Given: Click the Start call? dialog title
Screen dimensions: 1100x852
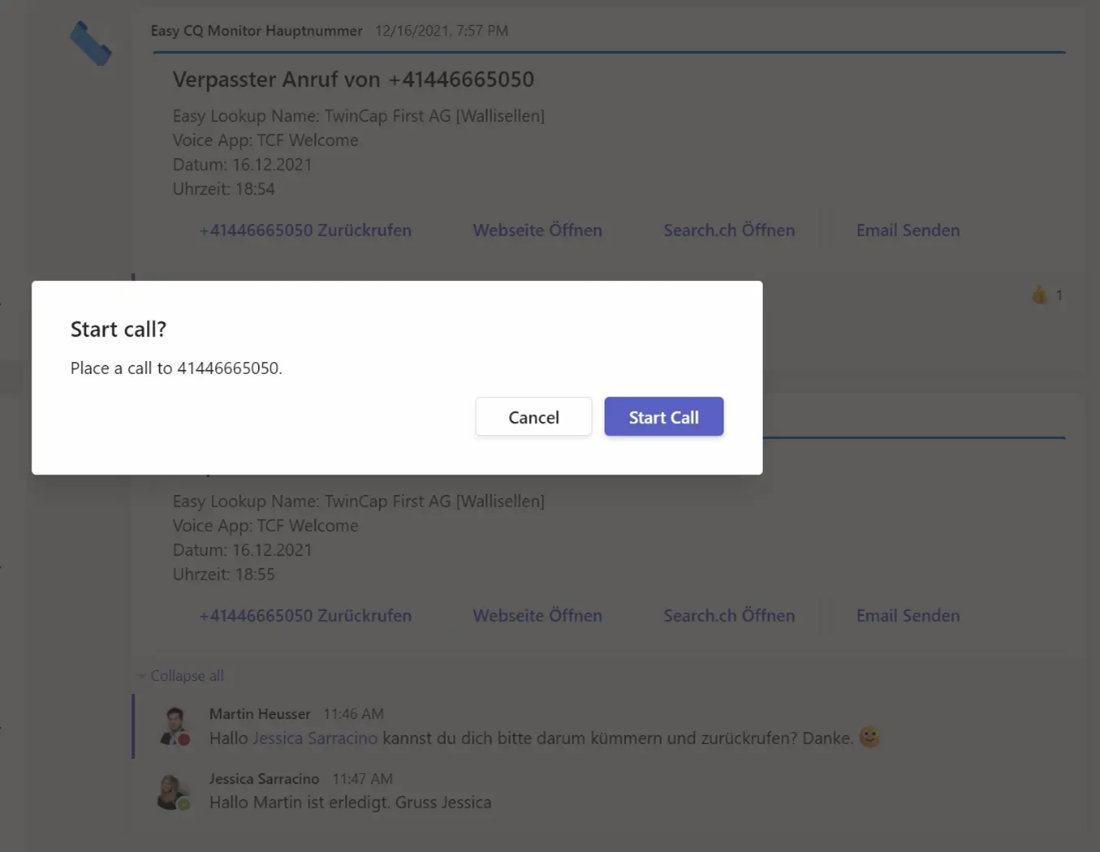Looking at the screenshot, I should (119, 329).
